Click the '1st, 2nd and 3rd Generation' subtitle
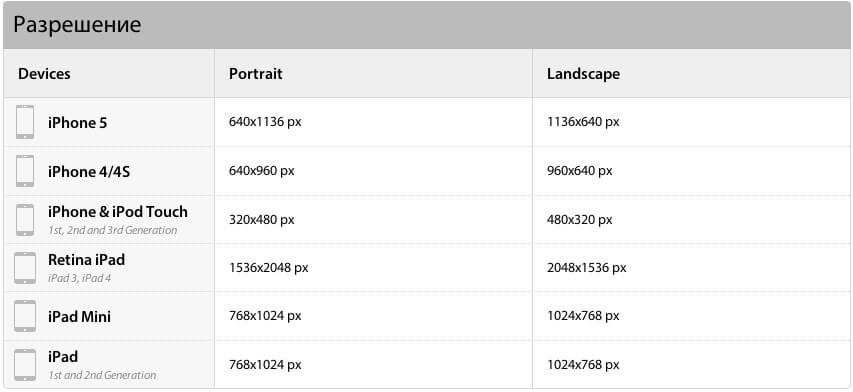This screenshot has width=853, height=392. (x=113, y=230)
